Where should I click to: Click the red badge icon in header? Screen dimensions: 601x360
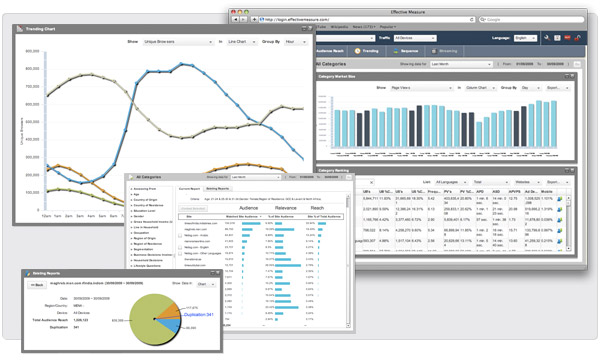pyautogui.click(x=567, y=38)
